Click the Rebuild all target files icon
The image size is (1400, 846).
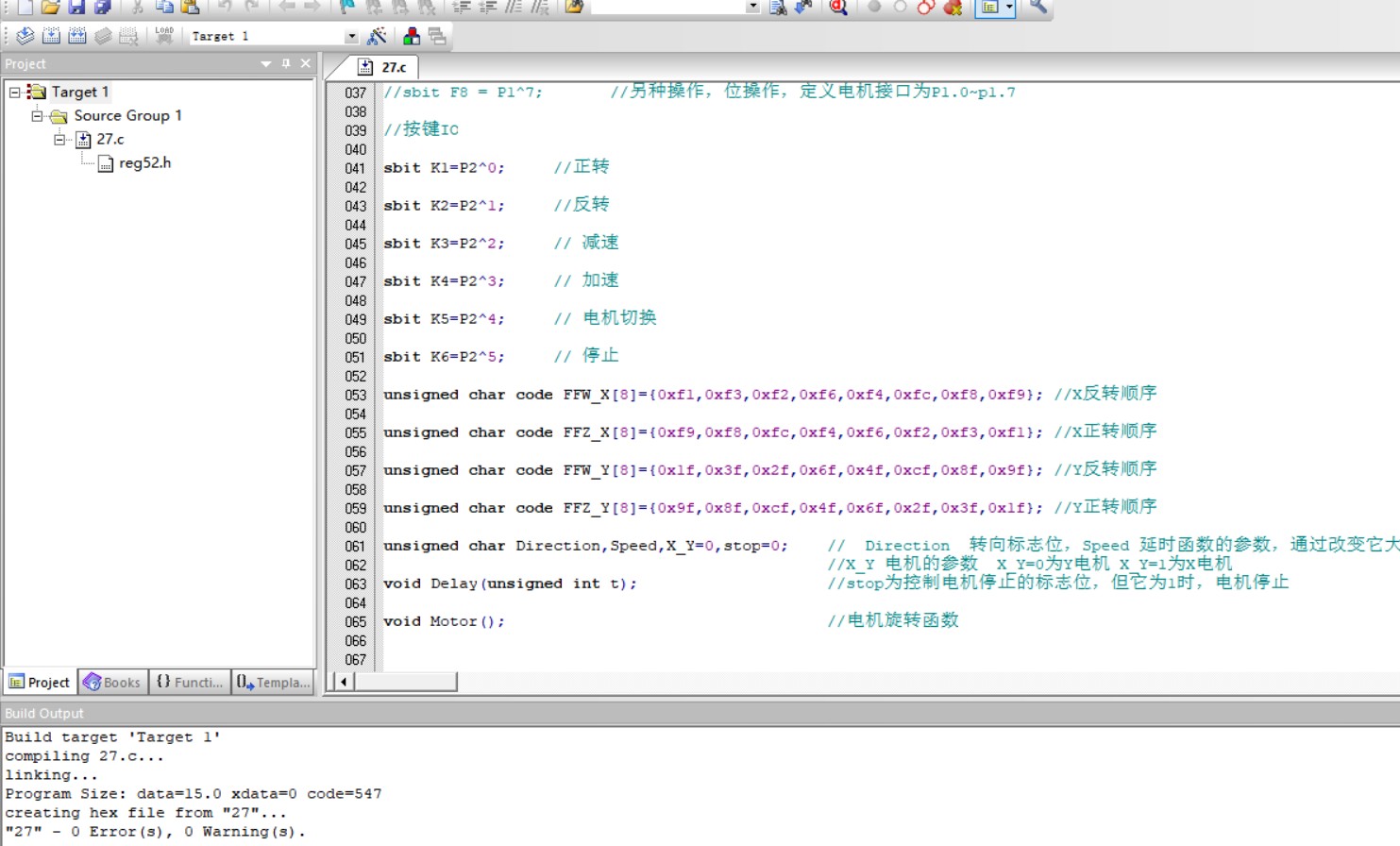[x=77, y=36]
